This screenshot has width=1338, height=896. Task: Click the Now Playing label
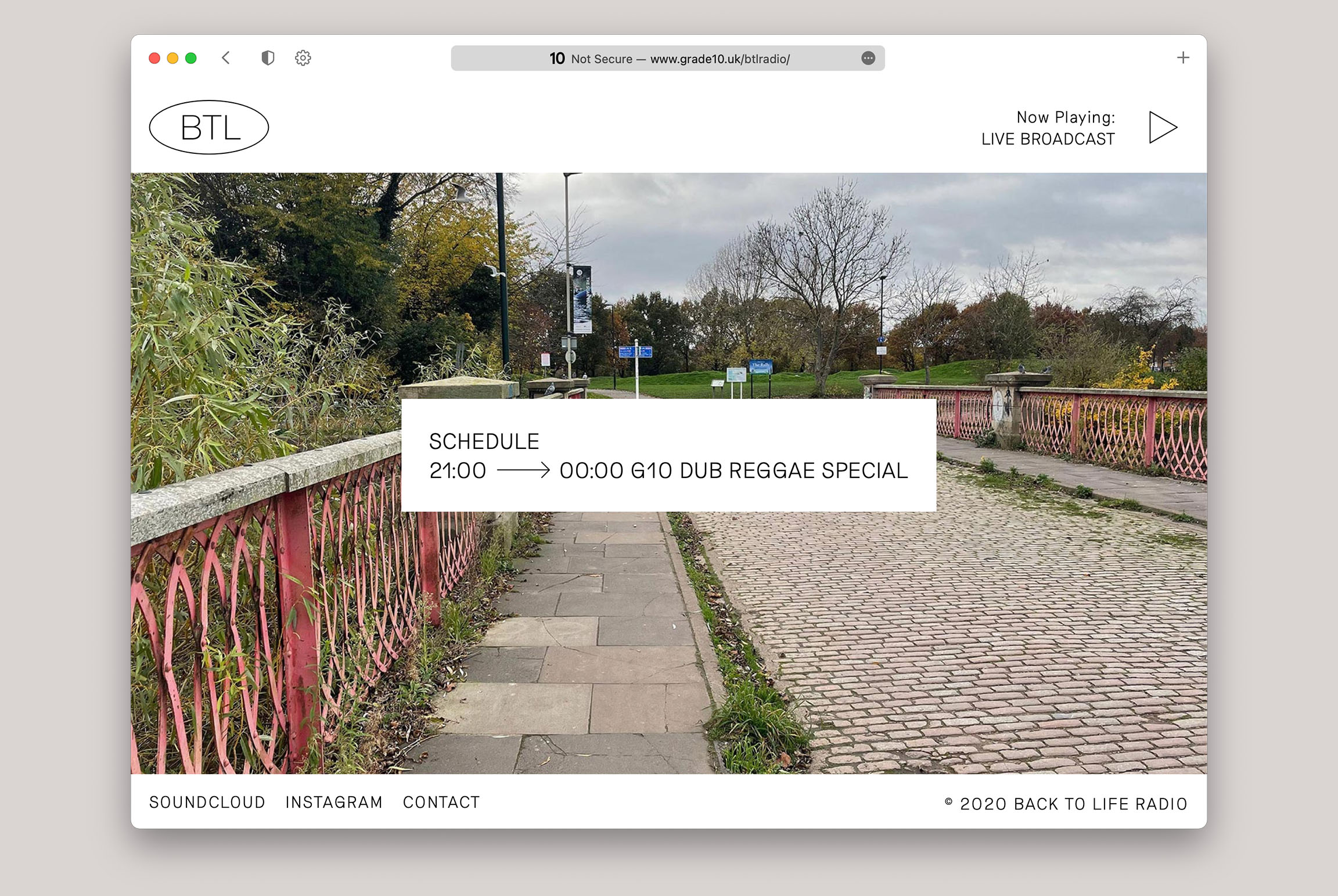[x=1066, y=117]
